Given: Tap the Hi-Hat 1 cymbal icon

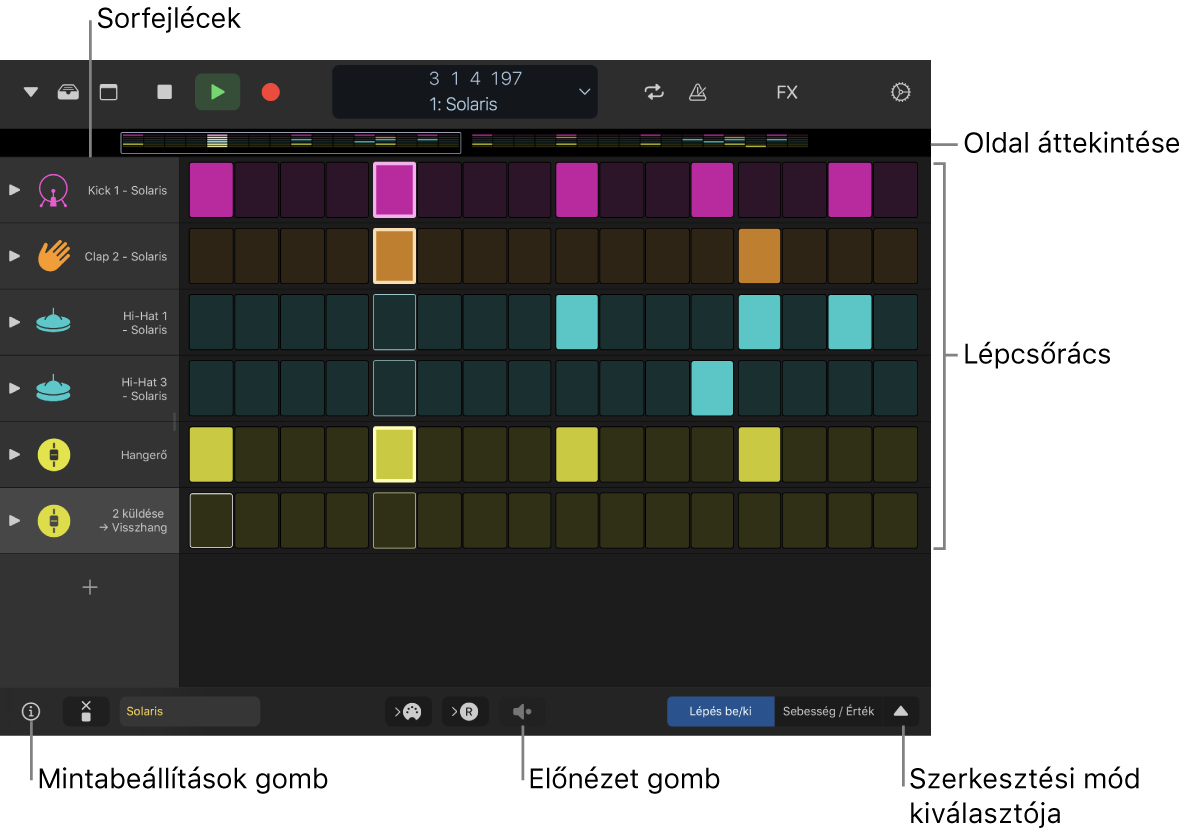Looking at the screenshot, I should click(53, 322).
